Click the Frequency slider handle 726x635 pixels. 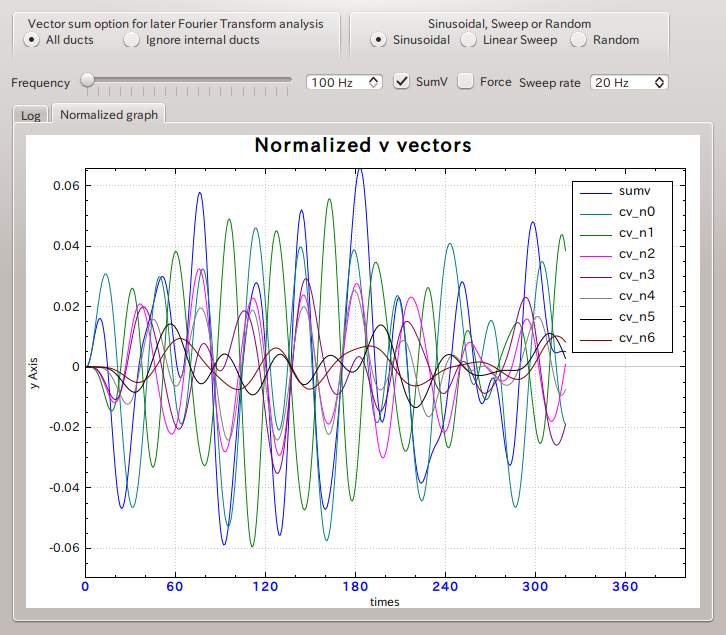pyautogui.click(x=87, y=80)
